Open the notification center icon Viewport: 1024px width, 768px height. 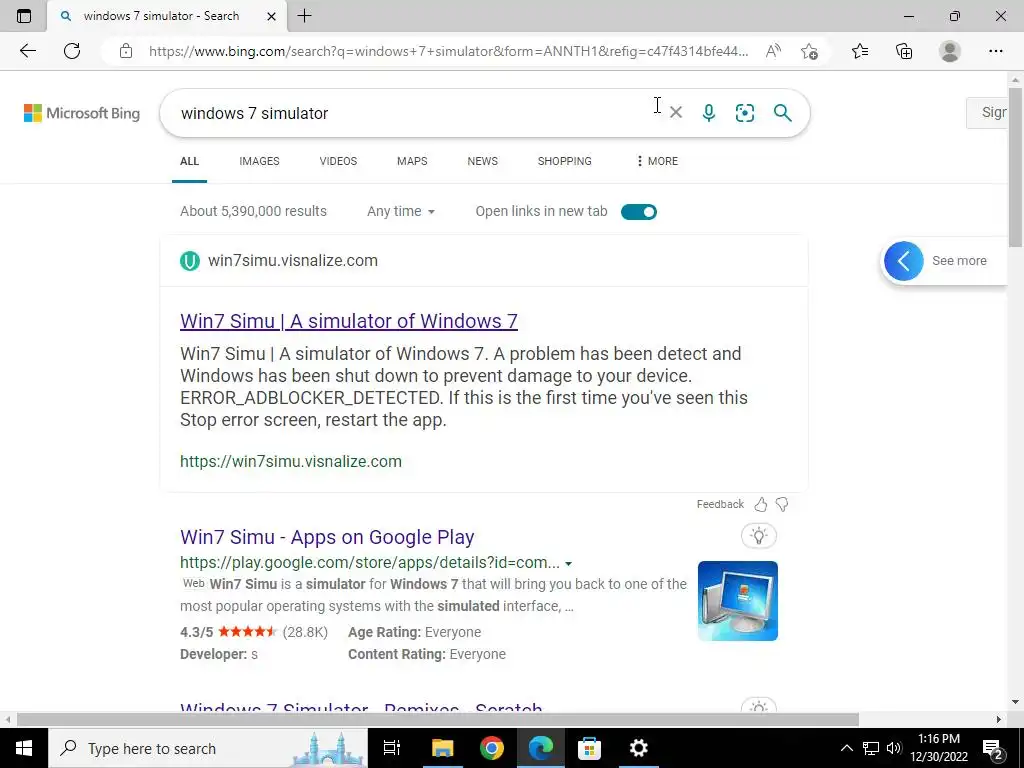tap(993, 748)
